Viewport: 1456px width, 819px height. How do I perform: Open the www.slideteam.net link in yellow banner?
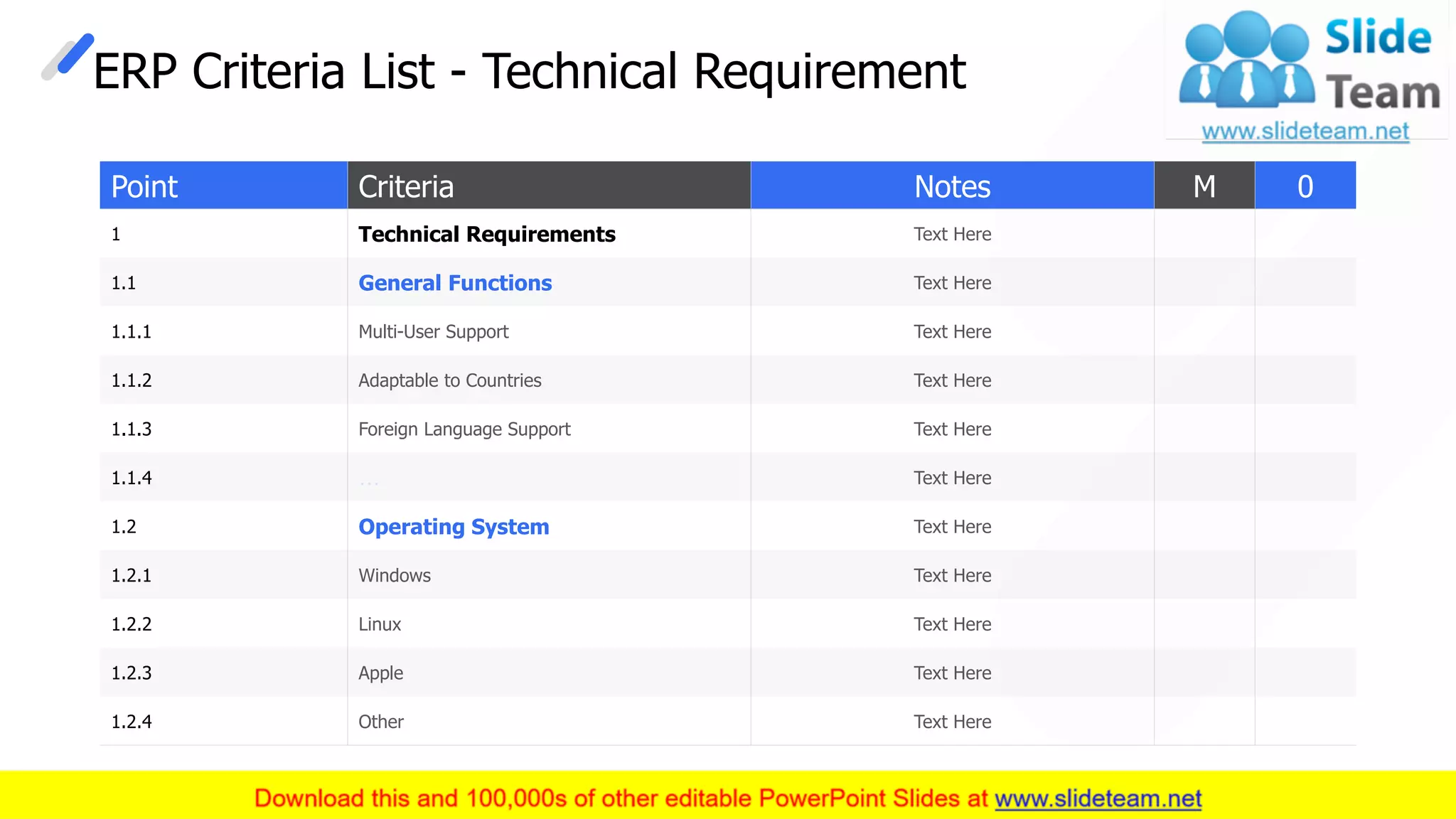(x=1098, y=798)
